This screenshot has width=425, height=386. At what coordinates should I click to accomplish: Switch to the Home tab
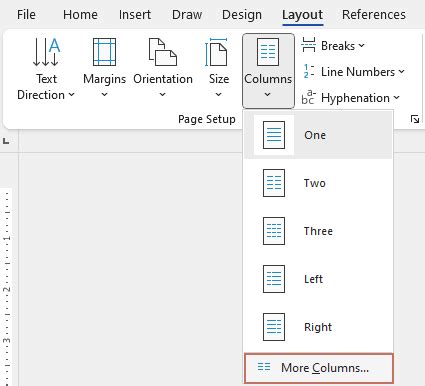click(80, 15)
